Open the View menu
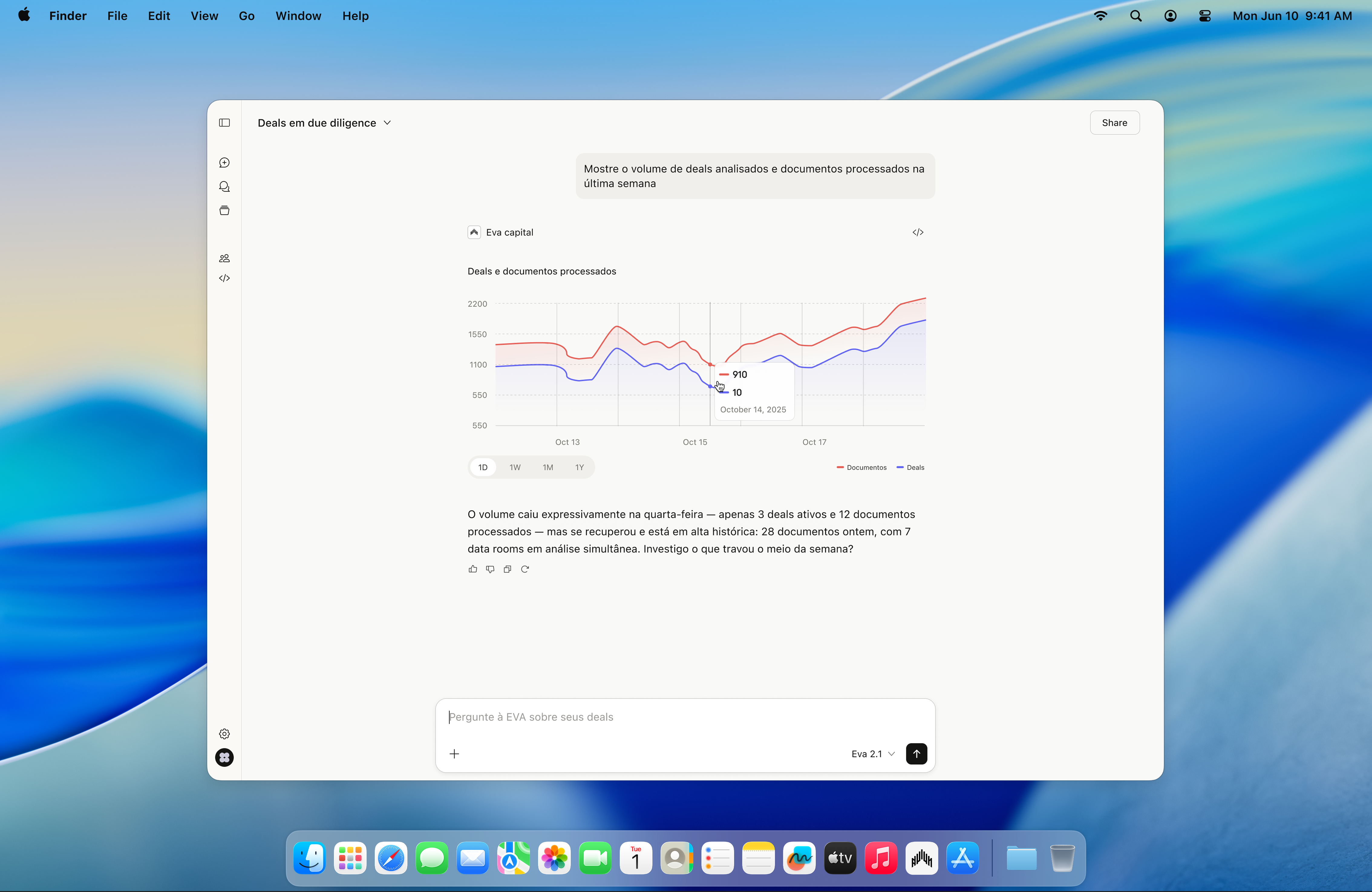 coord(204,15)
